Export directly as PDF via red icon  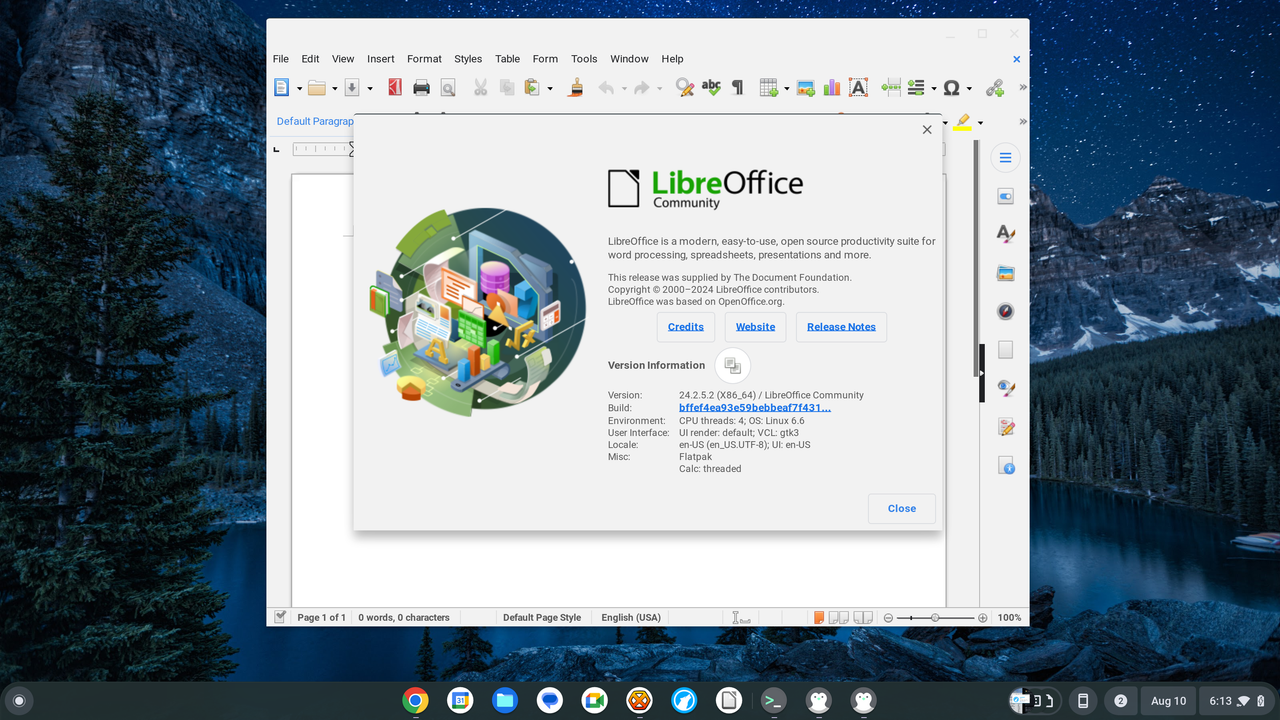click(395, 88)
